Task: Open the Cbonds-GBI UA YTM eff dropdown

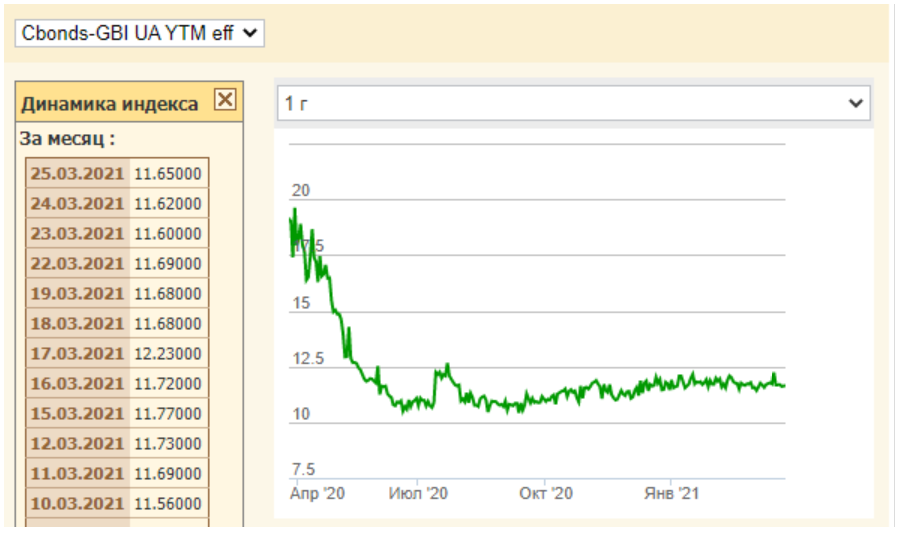Action: [x=139, y=33]
